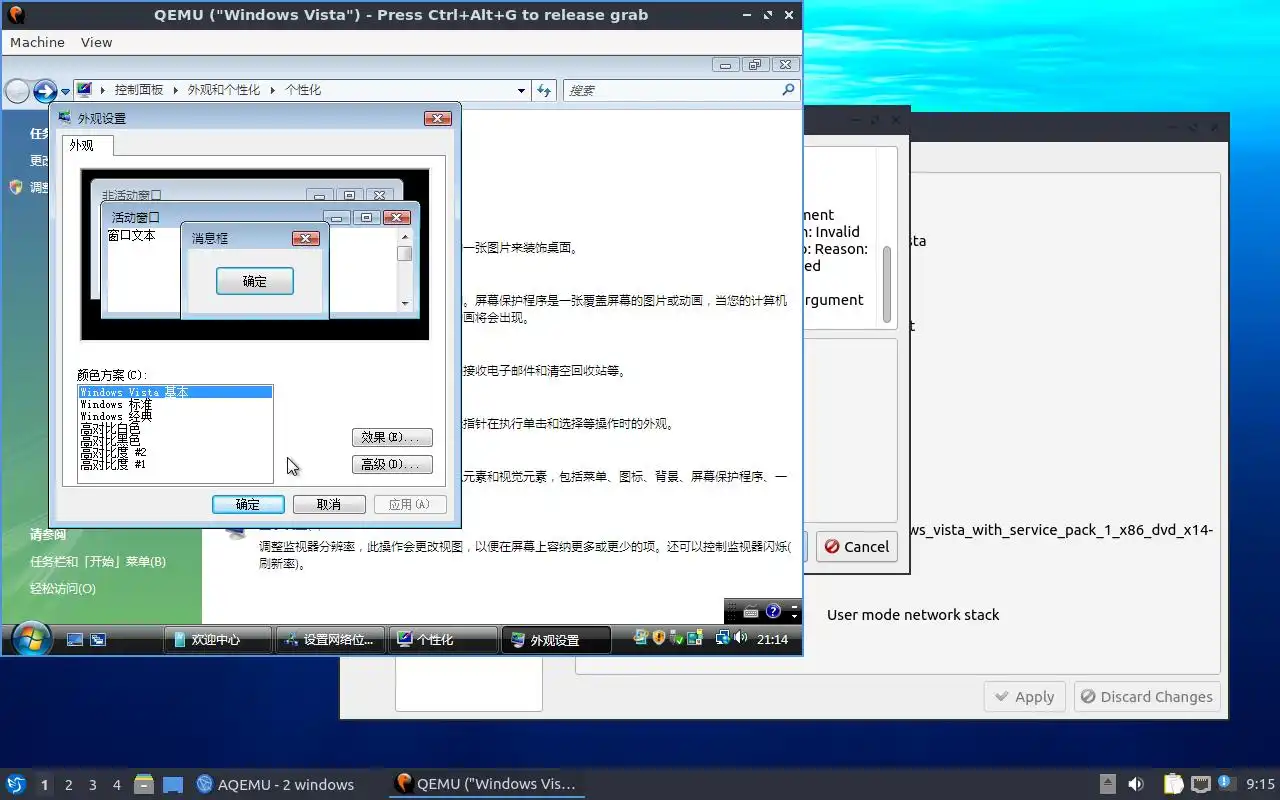Click Discard Changes in AQEMU window
The width and height of the screenshot is (1280, 800).
click(1147, 697)
